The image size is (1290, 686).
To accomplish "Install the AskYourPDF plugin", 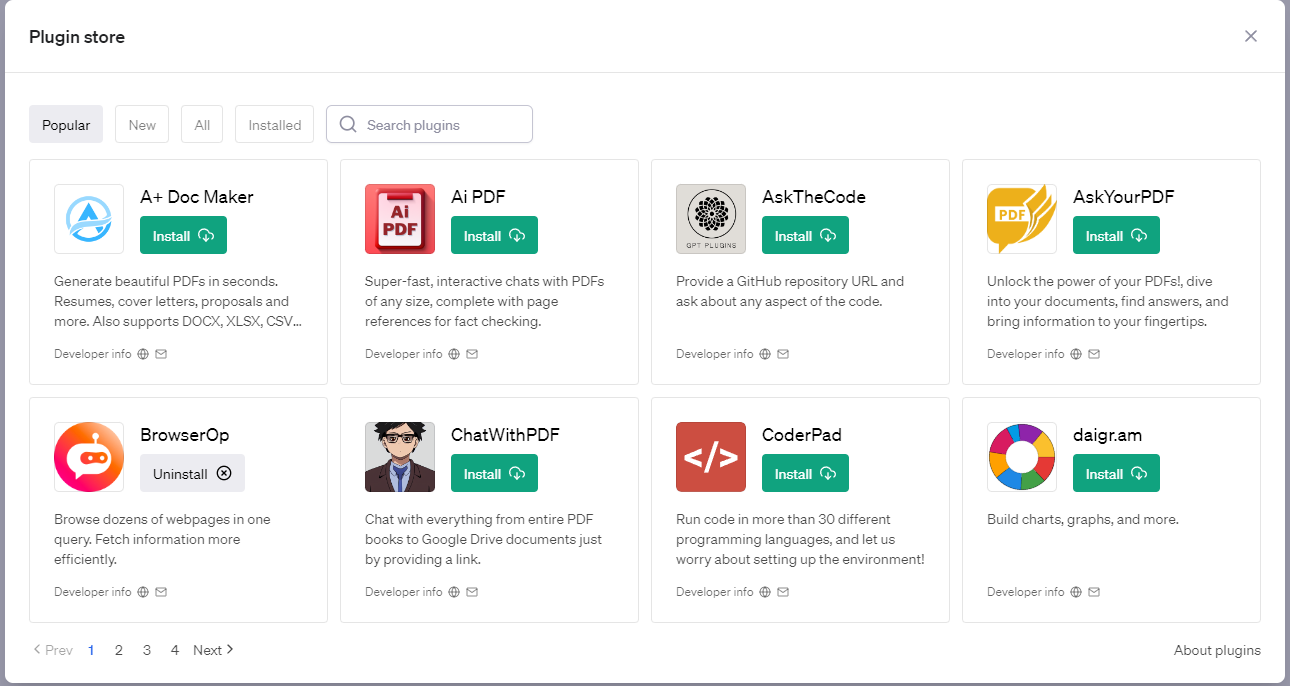I will 1116,236.
